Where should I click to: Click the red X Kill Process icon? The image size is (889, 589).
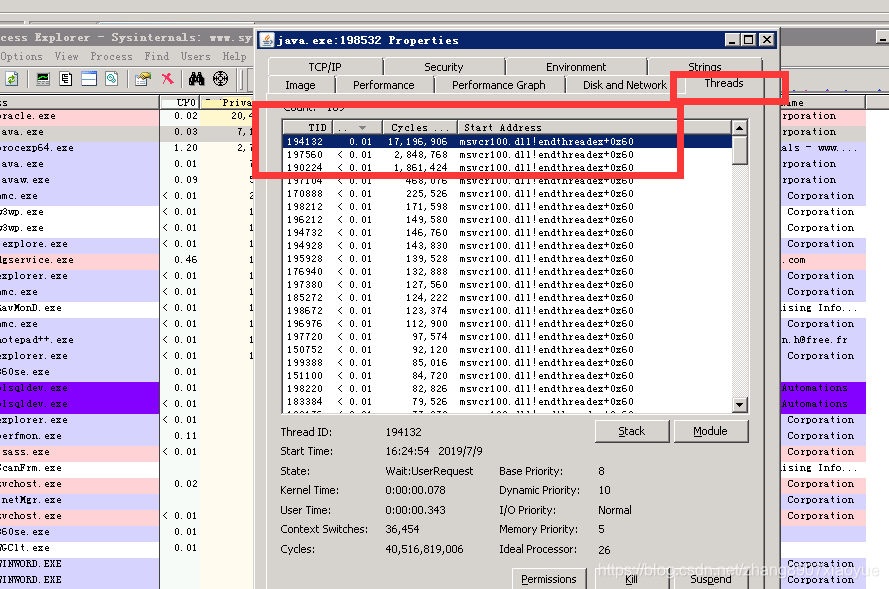tap(167, 79)
